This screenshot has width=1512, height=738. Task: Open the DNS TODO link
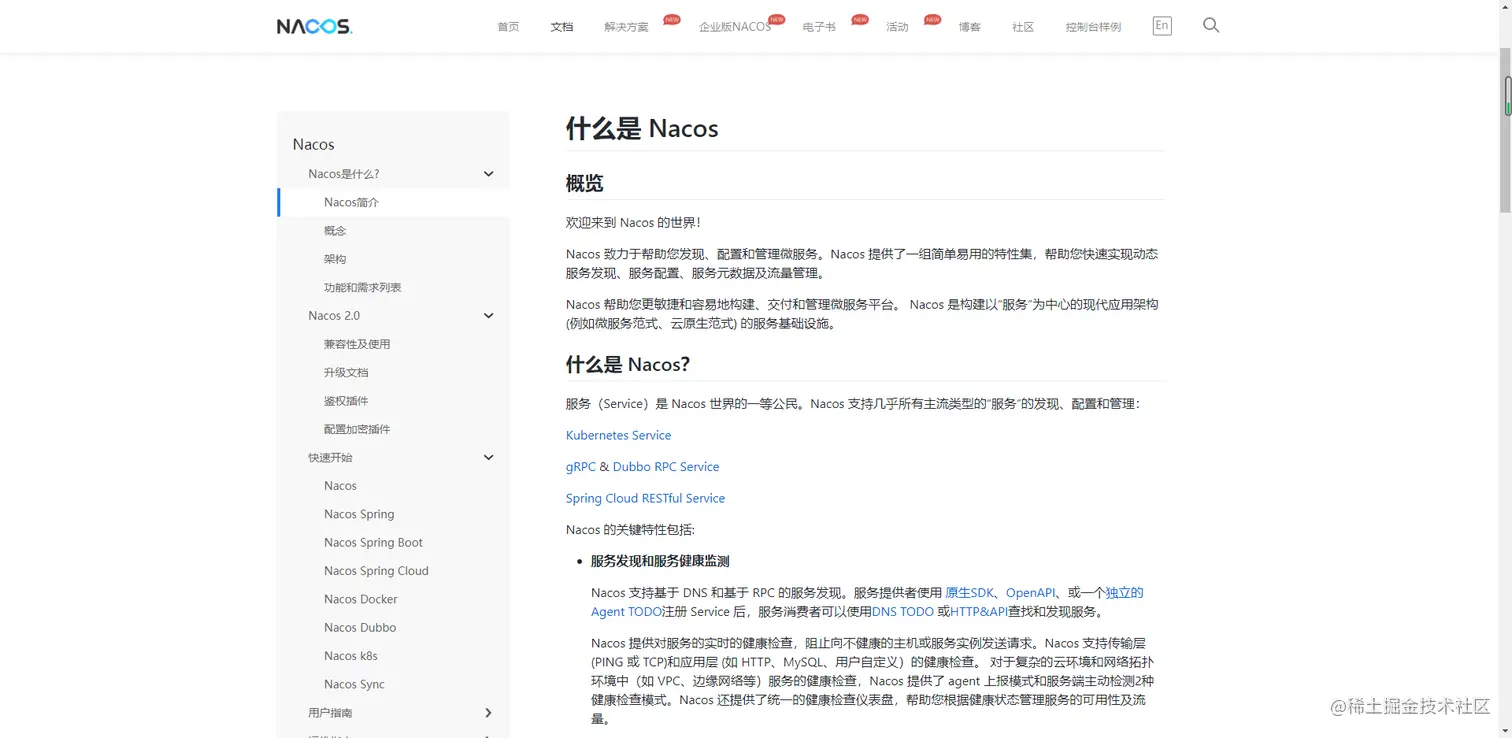coord(903,612)
